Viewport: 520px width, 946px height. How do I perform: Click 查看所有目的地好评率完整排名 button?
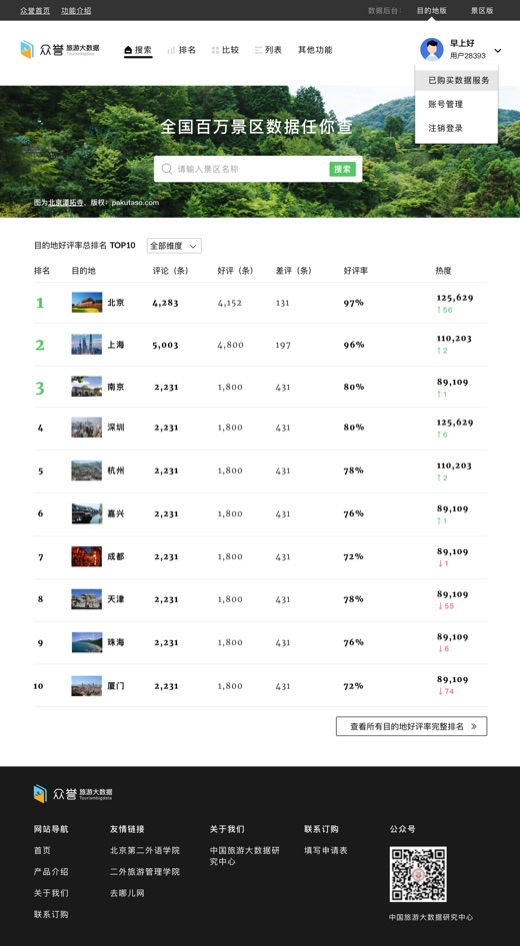411,726
